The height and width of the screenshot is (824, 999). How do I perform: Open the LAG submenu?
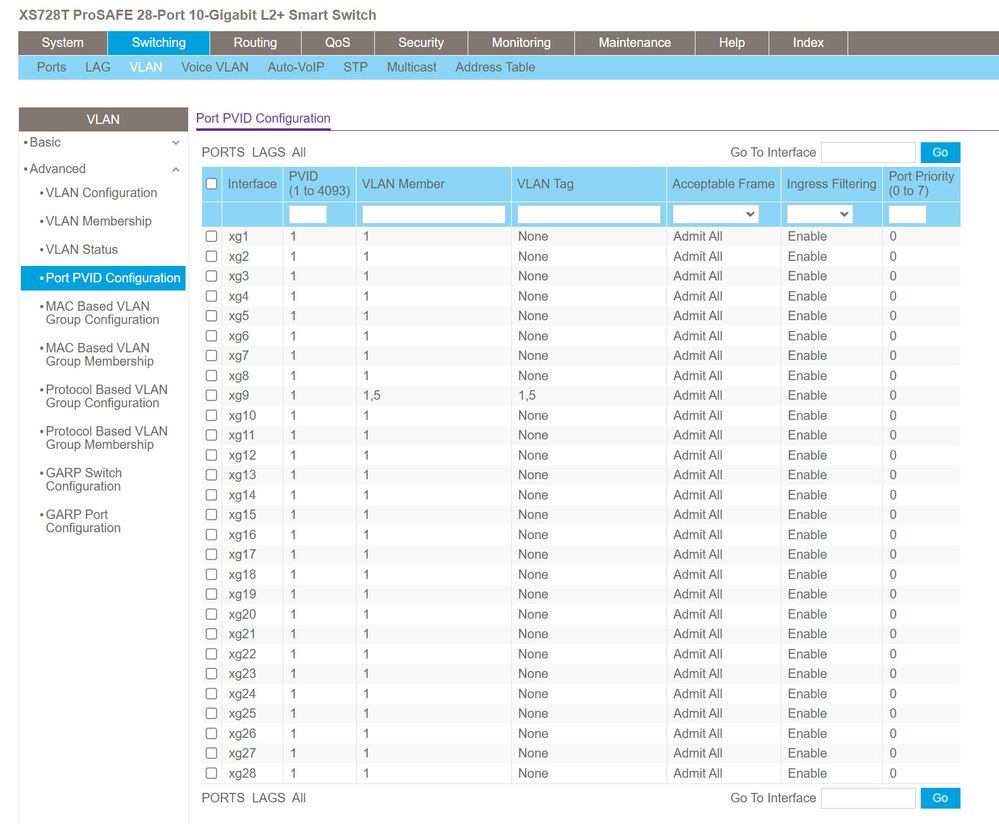pyautogui.click(x=97, y=67)
